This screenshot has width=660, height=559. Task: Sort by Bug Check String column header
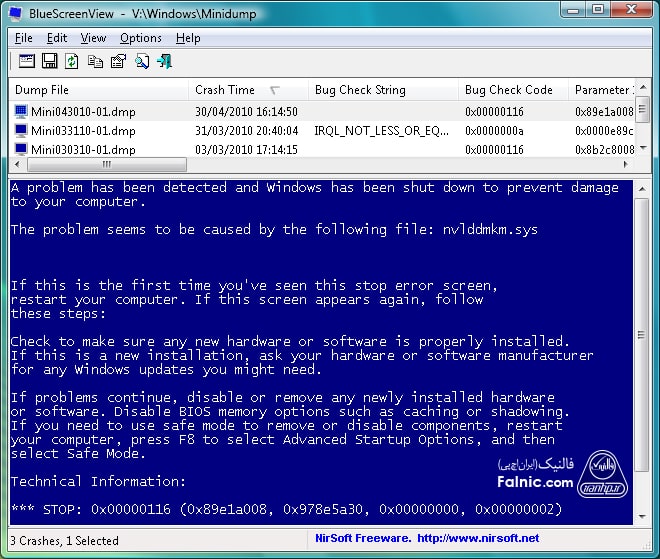[360, 90]
